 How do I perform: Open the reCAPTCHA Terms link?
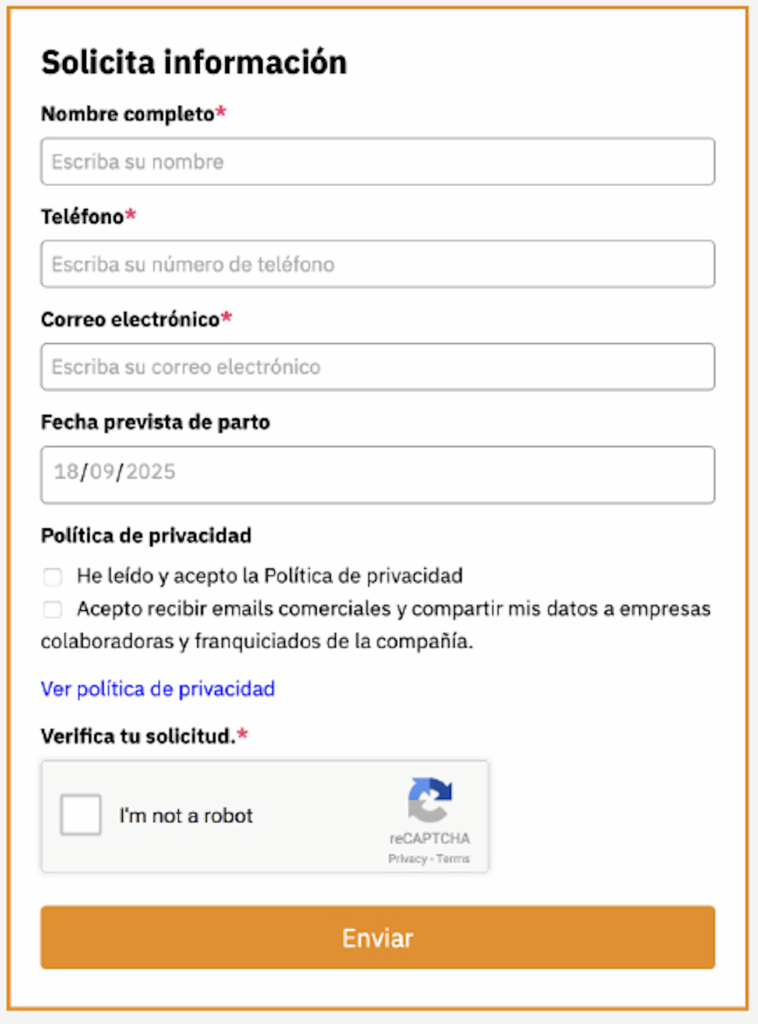pyautogui.click(x=453, y=859)
